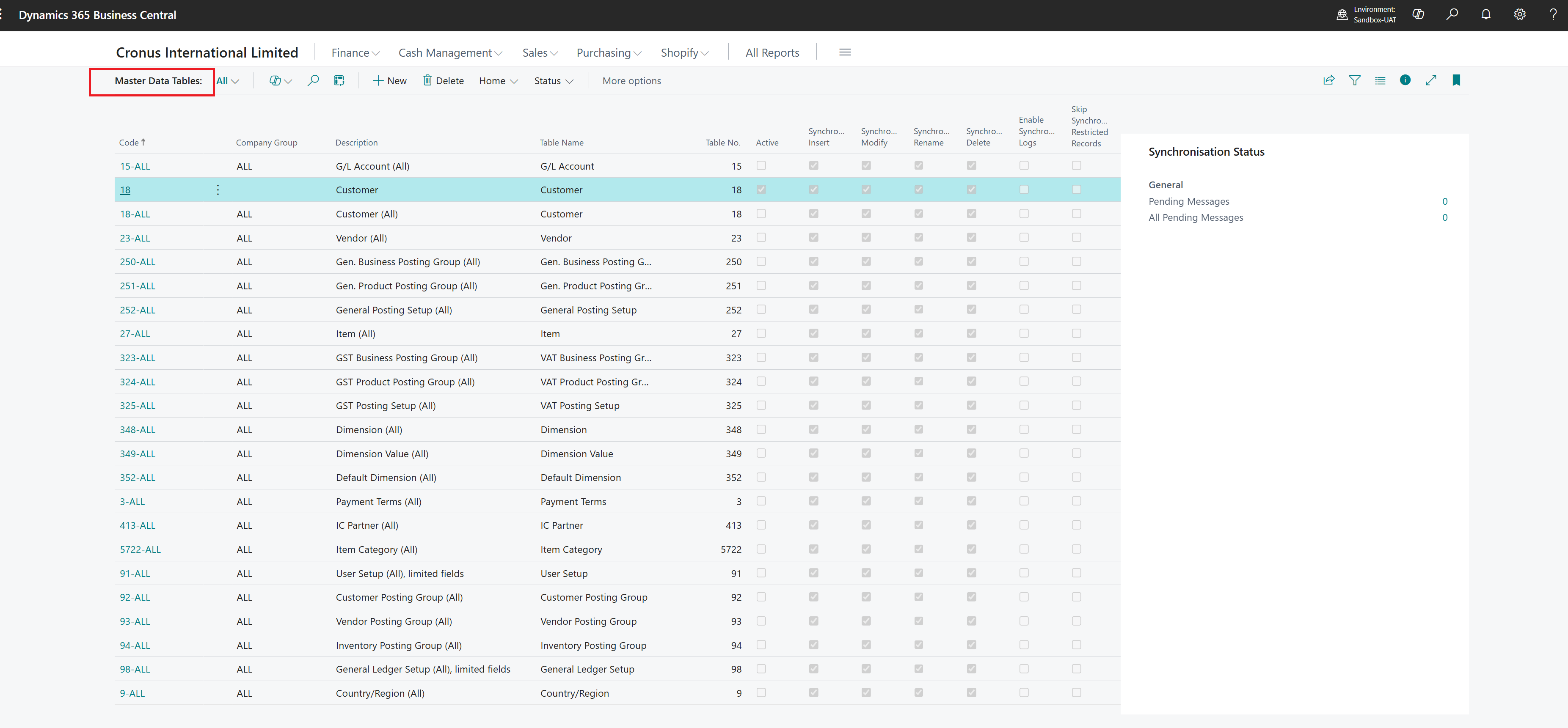Expand the Finance menu
Image resolution: width=1568 pixels, height=728 pixels.
tap(355, 53)
